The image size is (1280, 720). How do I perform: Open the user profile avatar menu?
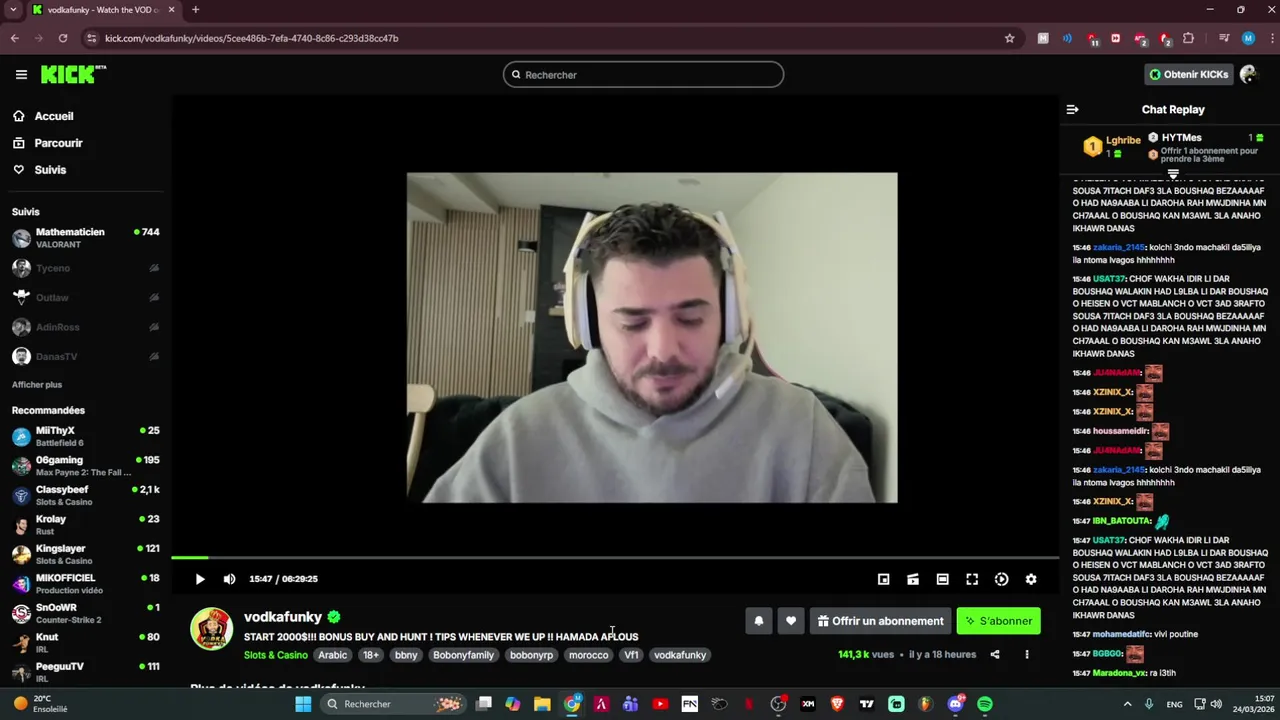[1248, 74]
